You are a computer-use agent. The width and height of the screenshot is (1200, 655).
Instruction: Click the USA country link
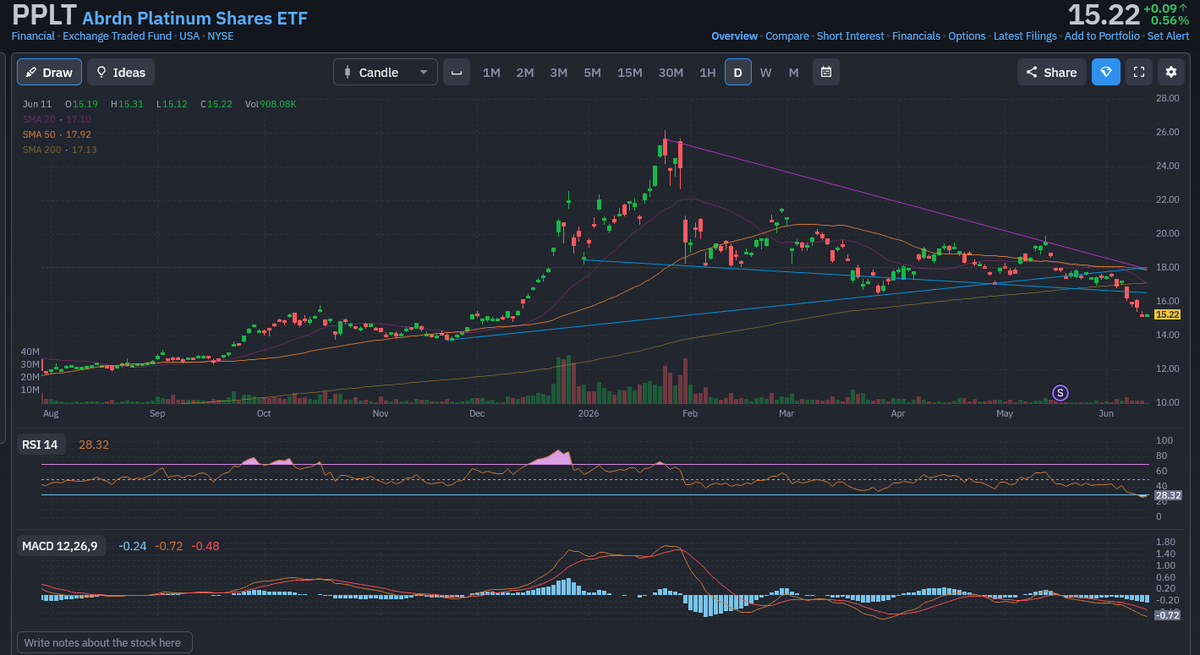(190, 36)
